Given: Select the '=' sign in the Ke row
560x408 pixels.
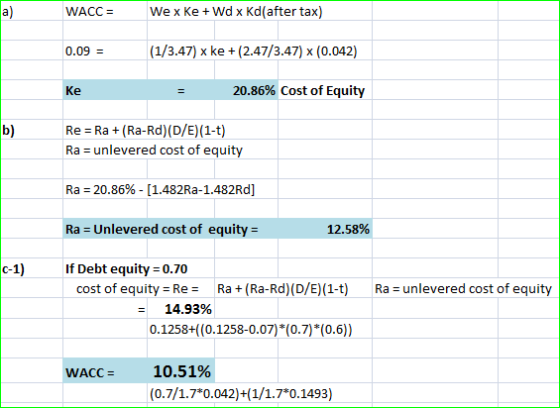Looking at the screenshot, I should click(181, 91).
